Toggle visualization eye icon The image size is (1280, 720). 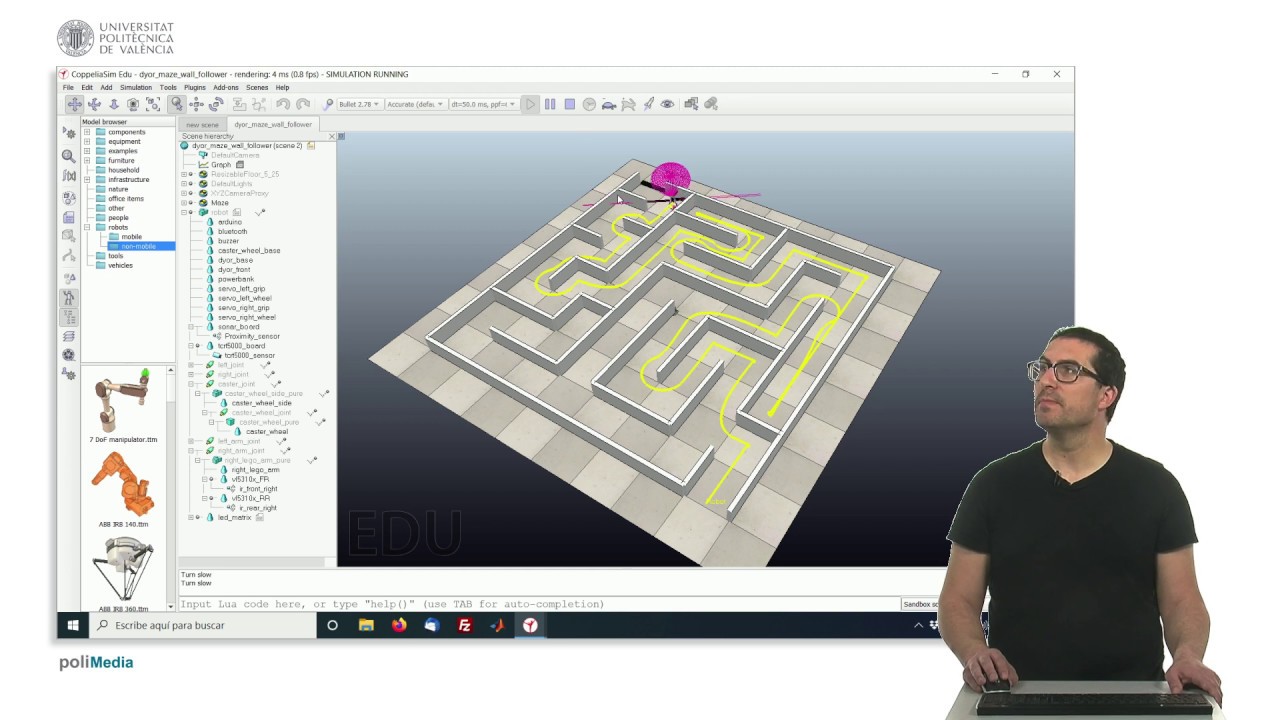coord(667,104)
